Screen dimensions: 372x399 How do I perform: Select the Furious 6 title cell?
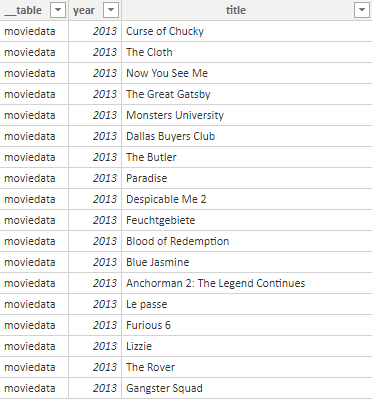(247, 325)
